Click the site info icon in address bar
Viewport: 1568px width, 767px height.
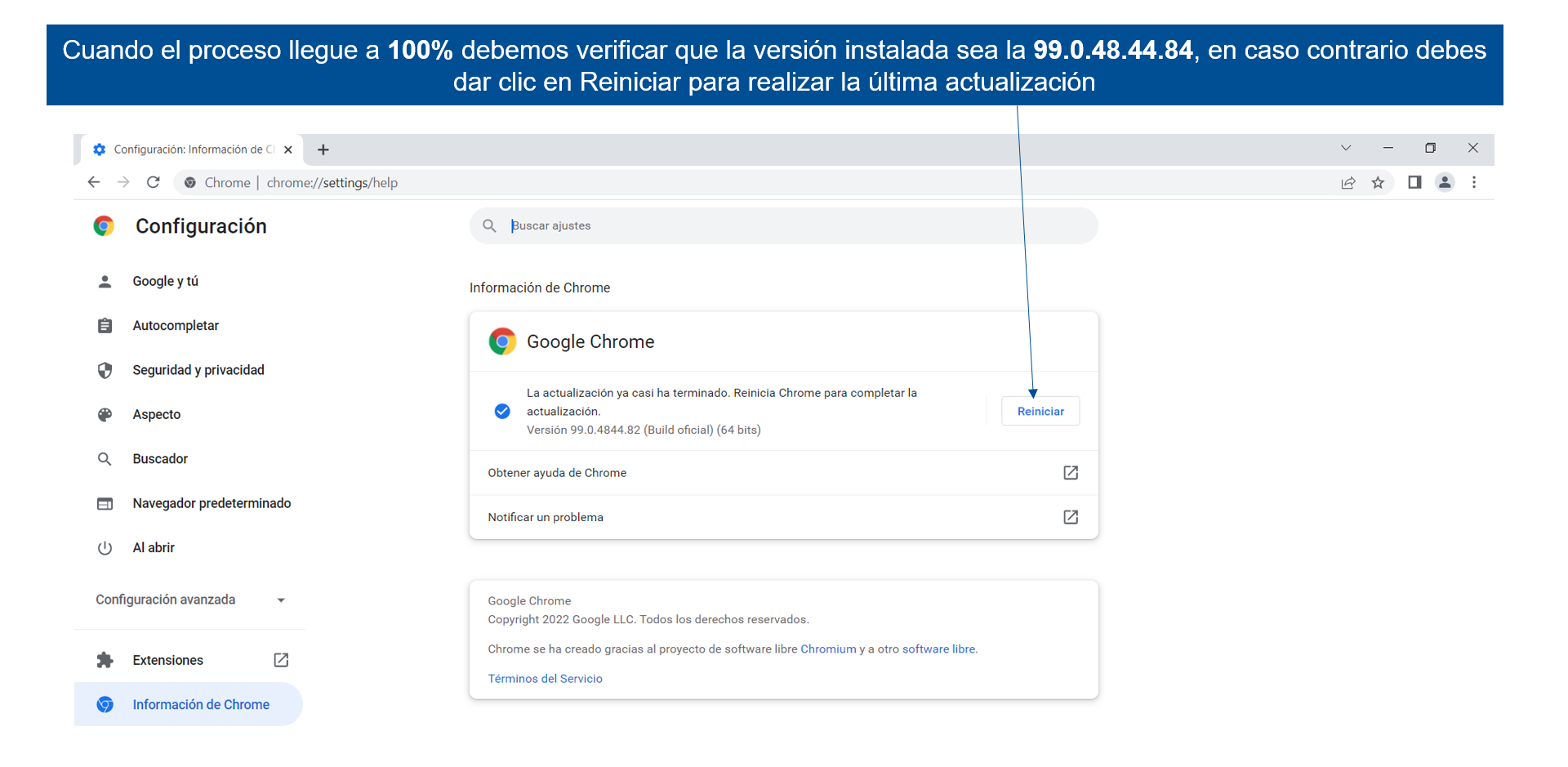tap(189, 182)
